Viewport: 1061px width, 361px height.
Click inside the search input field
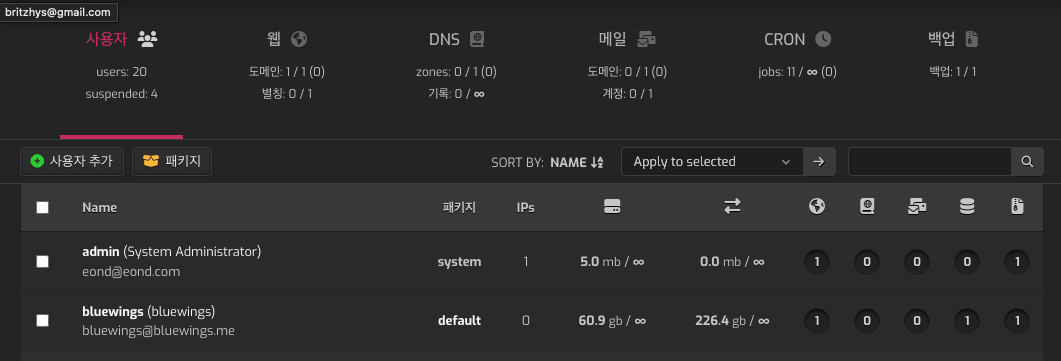click(x=930, y=162)
